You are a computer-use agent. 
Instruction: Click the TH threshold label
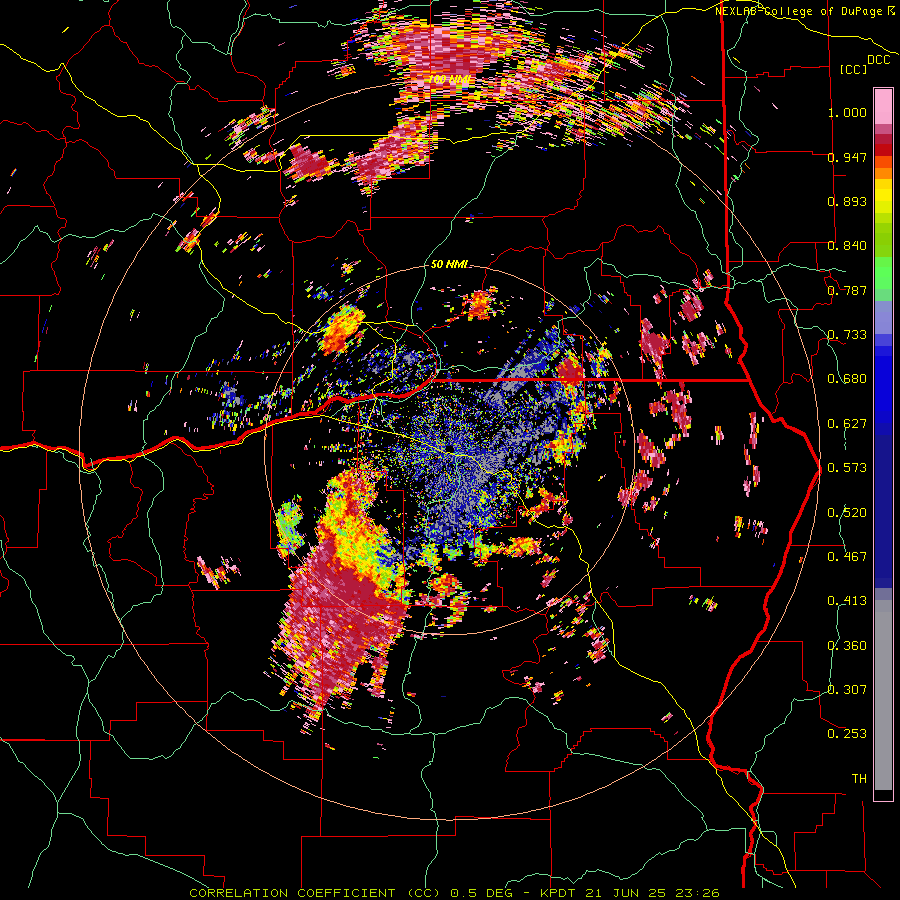859,779
